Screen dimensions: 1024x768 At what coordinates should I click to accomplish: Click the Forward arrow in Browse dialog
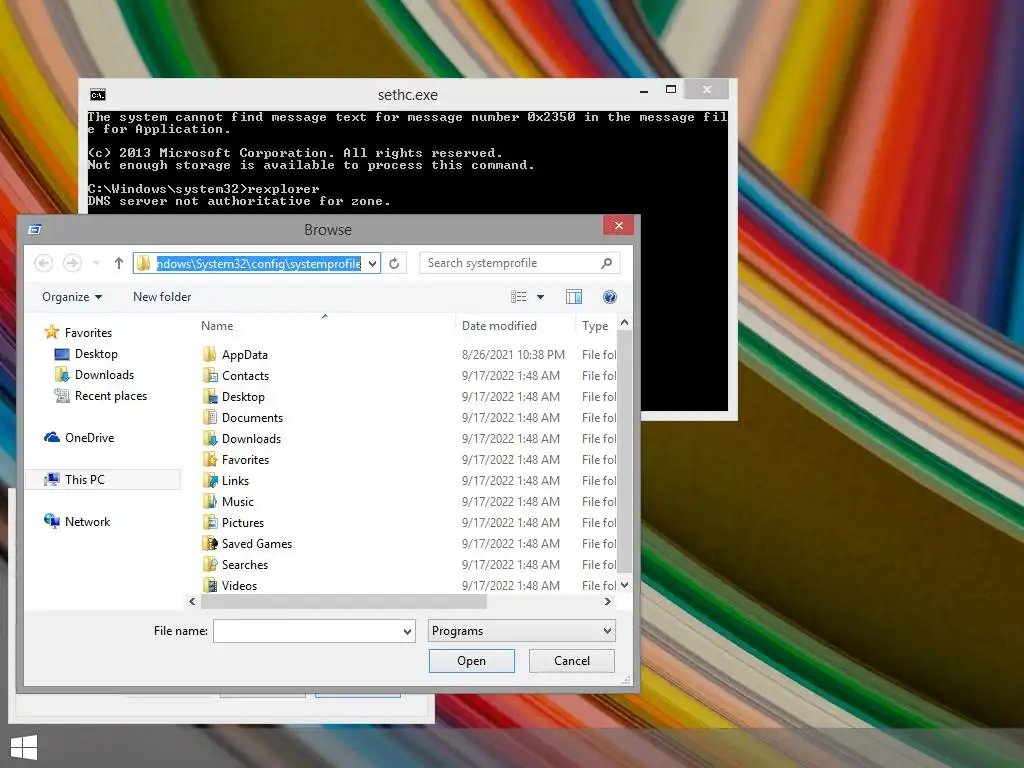[72, 263]
